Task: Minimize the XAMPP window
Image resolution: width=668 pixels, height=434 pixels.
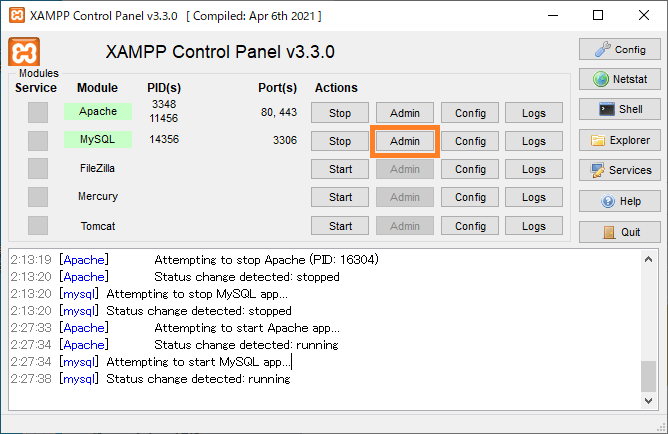Action: (553, 15)
